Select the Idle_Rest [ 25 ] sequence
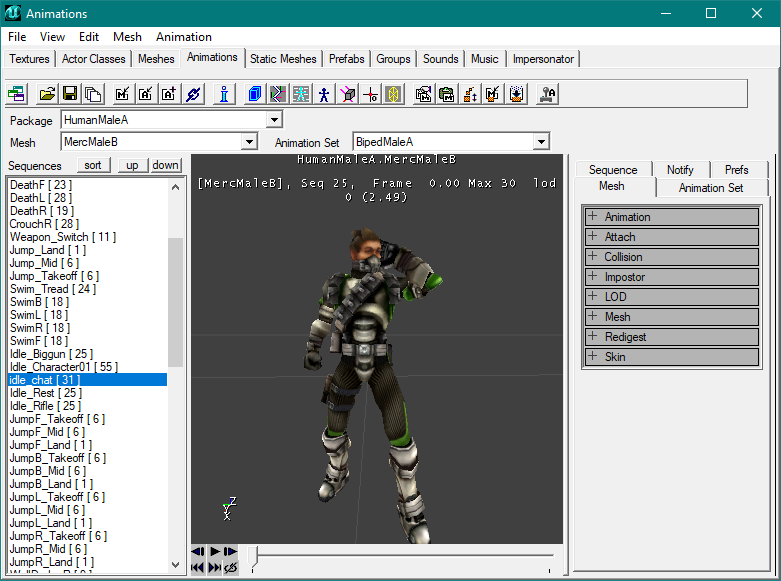This screenshot has height=581, width=781. pos(88,393)
